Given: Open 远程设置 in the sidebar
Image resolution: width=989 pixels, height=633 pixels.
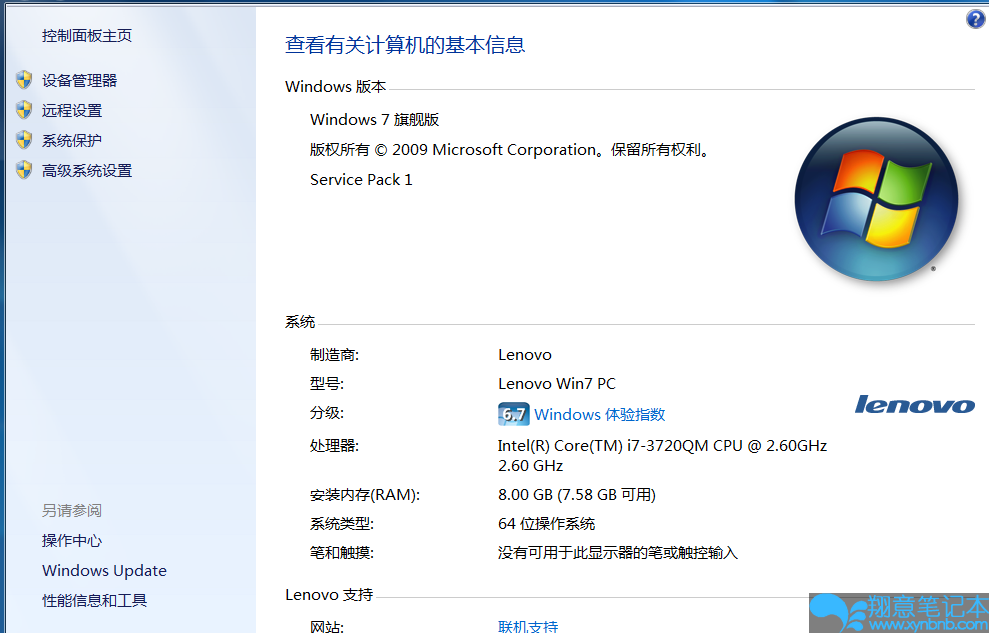Looking at the screenshot, I should pyautogui.click(x=72, y=111).
